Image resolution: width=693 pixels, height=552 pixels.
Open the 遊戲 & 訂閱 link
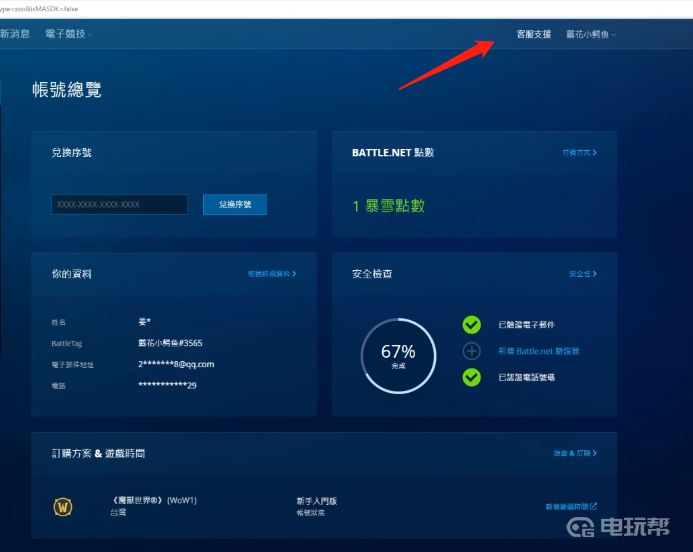tap(575, 453)
